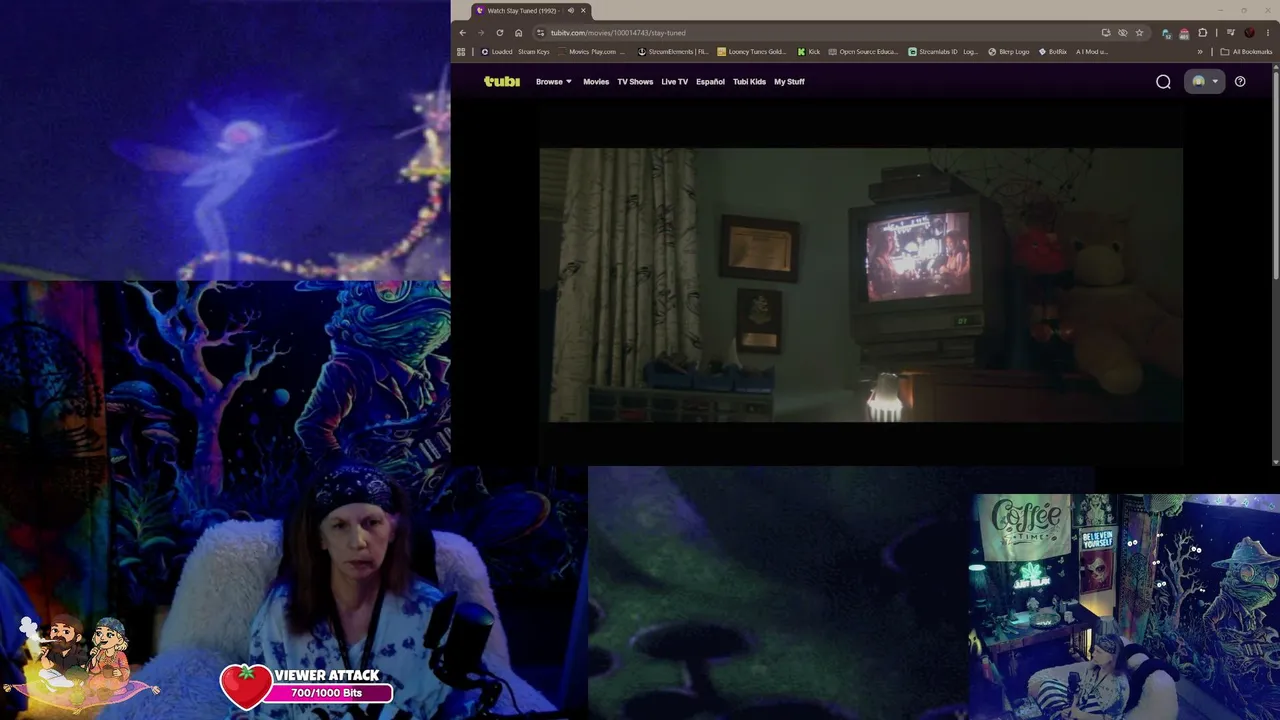The image size is (1280, 720).
Task: Close the Watch Stay Tuned tab
Action: click(x=583, y=11)
